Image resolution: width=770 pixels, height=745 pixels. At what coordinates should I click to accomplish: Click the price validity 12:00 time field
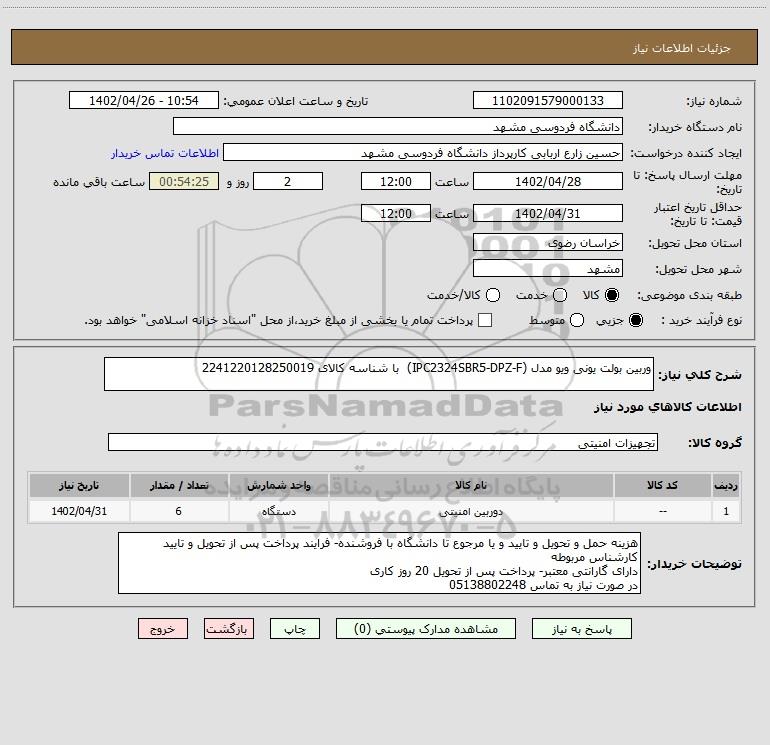coord(396,213)
